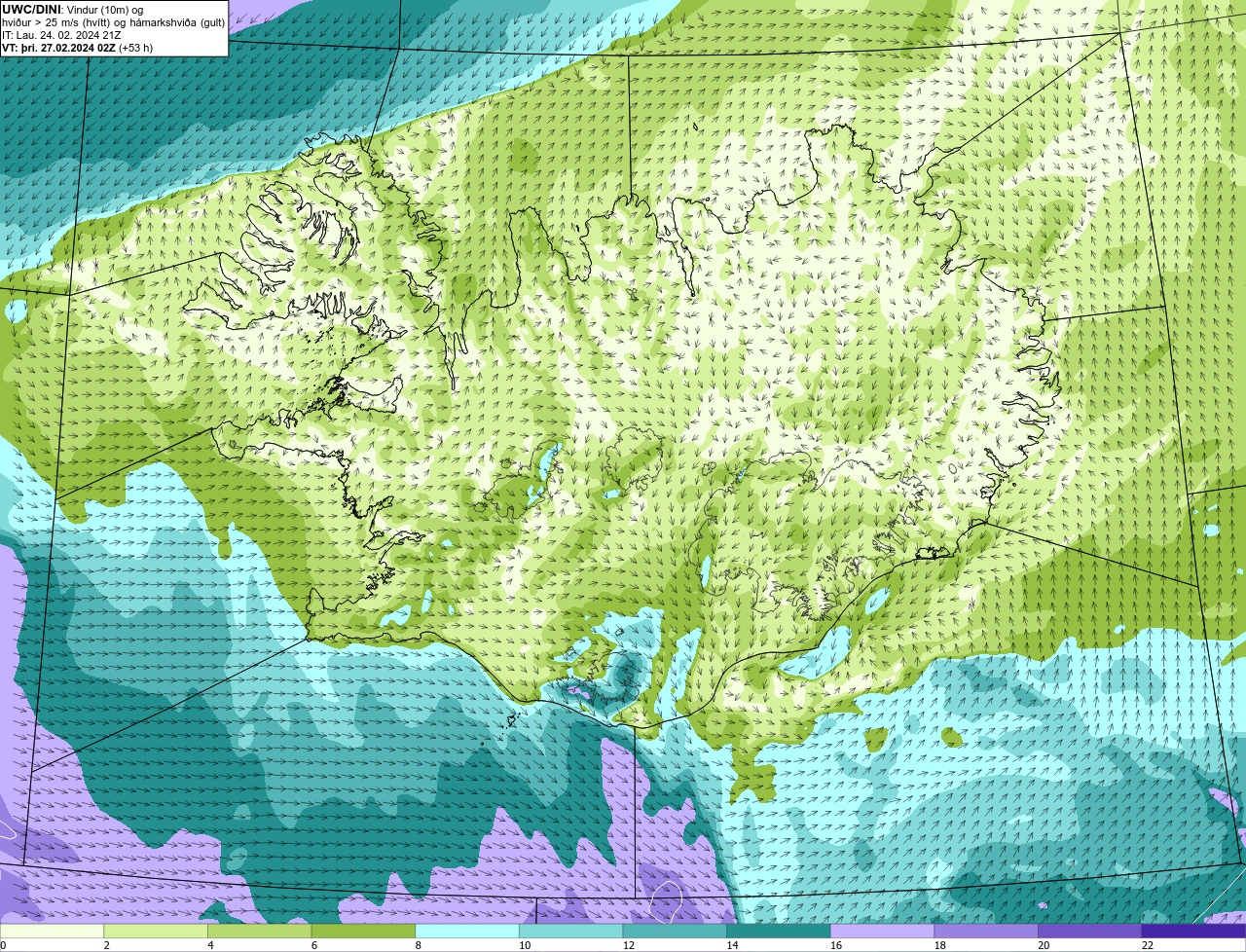This screenshot has height=952, width=1246.
Task: Select the violet 20–22 legend swatch
Action: click(1089, 931)
